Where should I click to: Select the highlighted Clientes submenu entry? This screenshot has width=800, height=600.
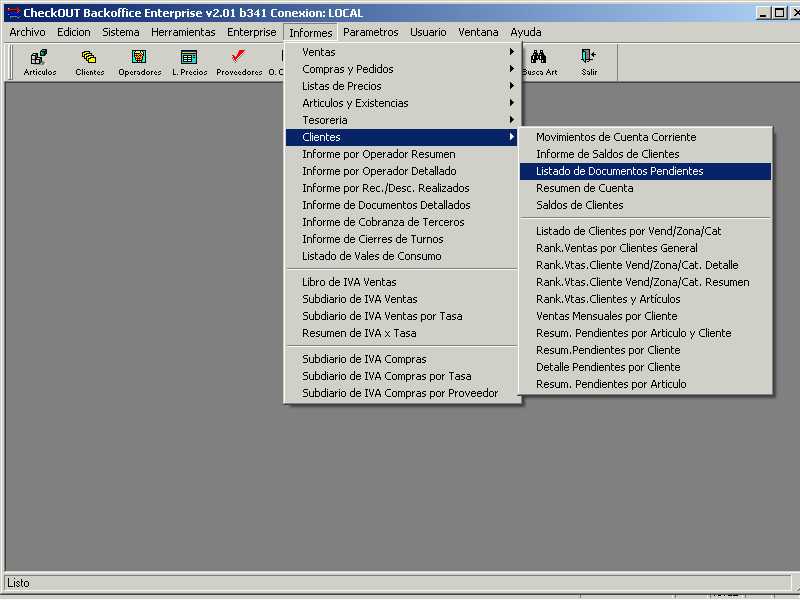pyautogui.click(x=402, y=137)
